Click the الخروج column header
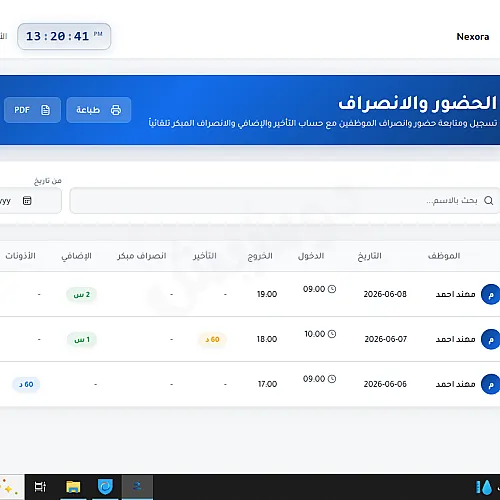 (x=260, y=256)
